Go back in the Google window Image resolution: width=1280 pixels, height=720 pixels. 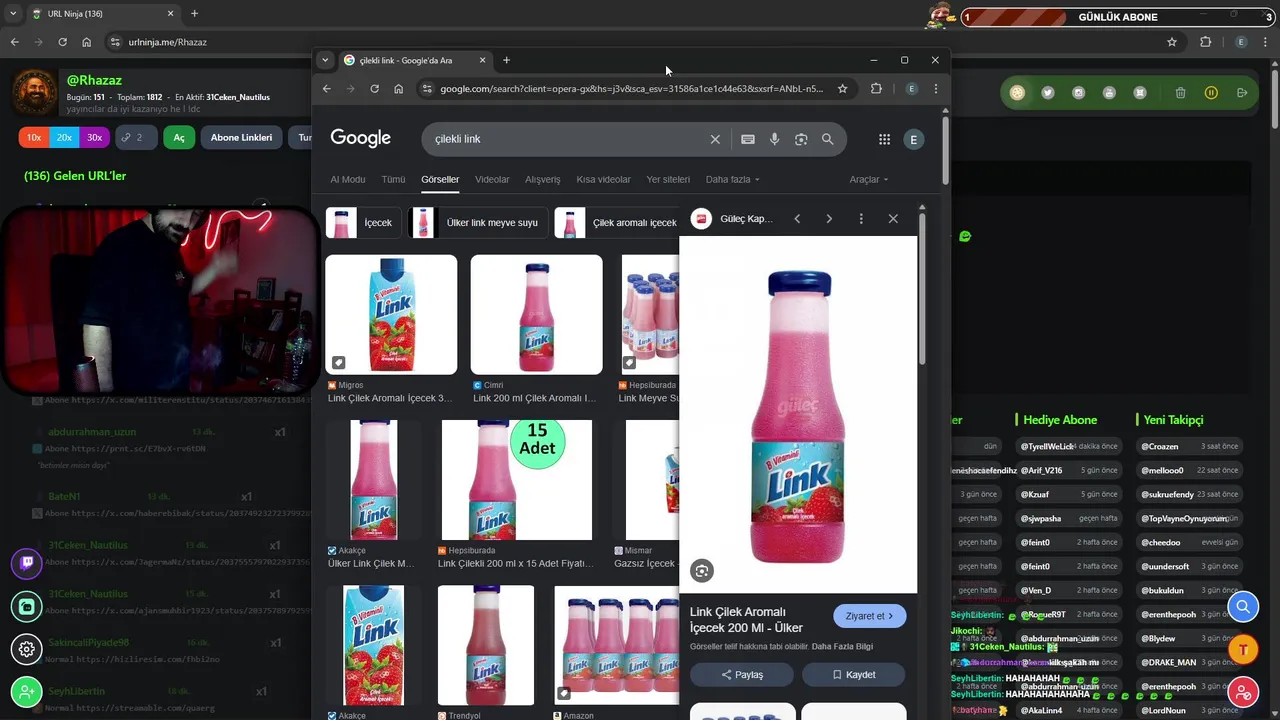326,89
